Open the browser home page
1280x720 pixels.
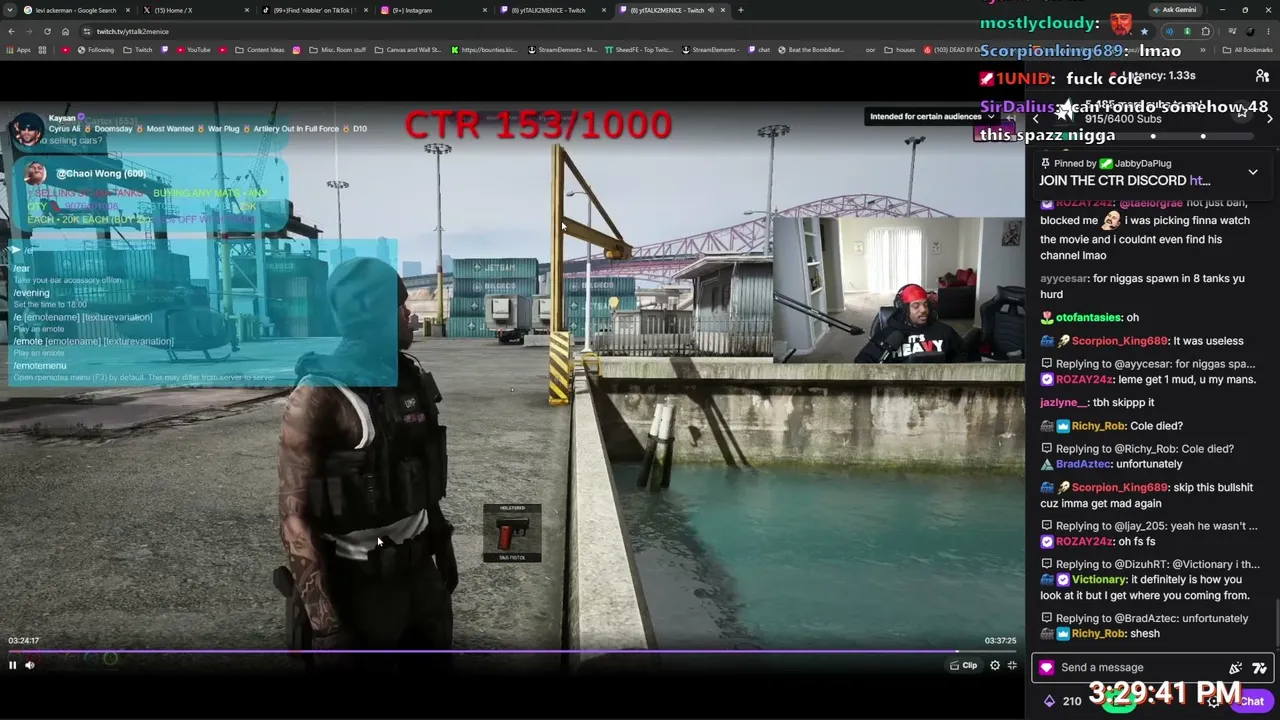[x=65, y=31]
